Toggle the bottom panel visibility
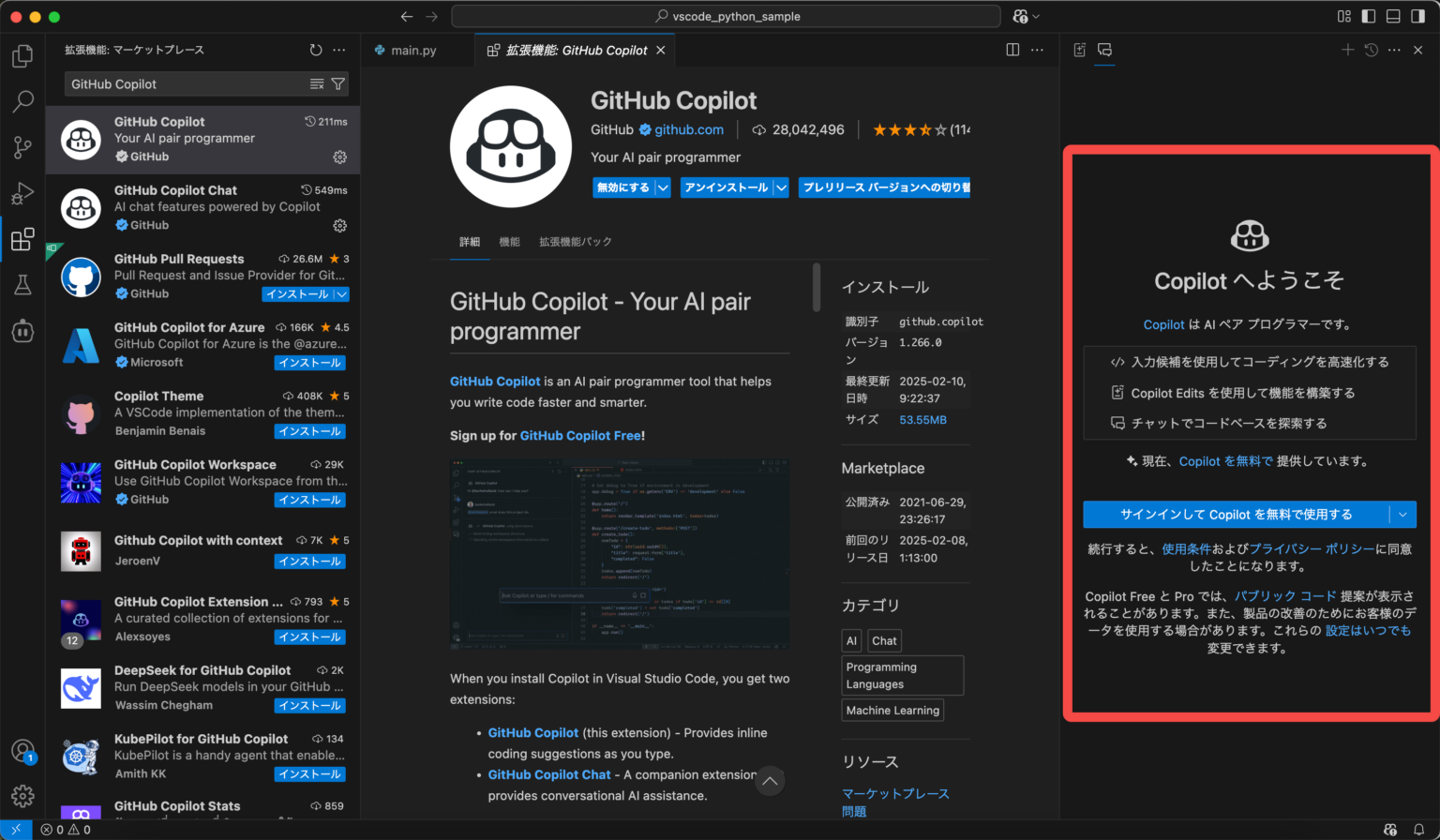 point(1391,16)
